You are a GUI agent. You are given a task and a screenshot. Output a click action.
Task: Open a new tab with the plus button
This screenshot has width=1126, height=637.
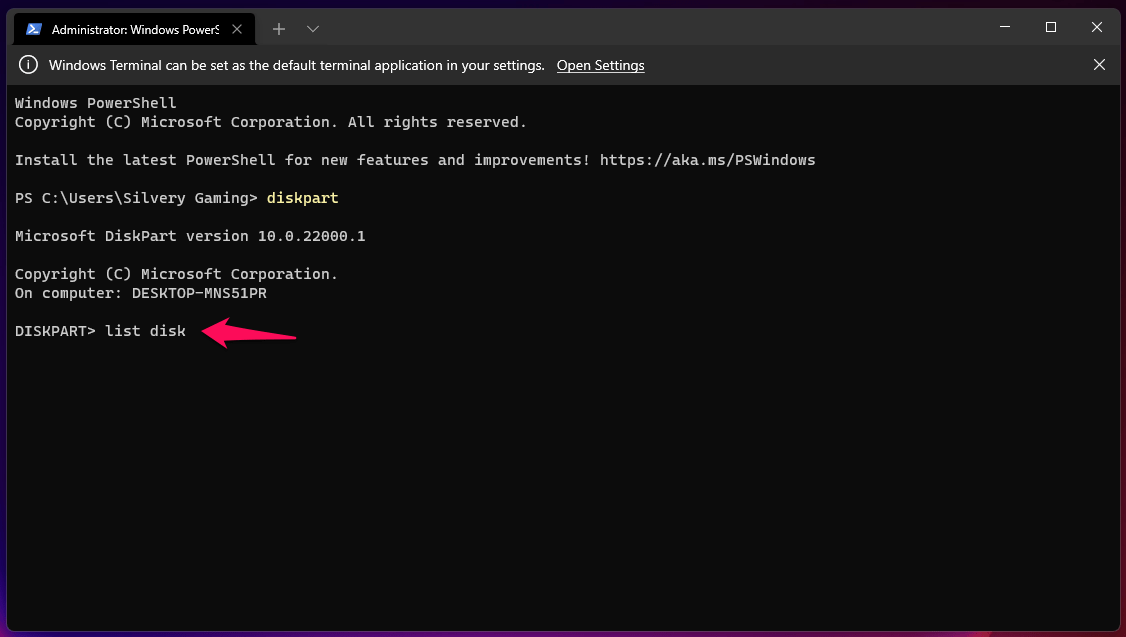(x=279, y=29)
